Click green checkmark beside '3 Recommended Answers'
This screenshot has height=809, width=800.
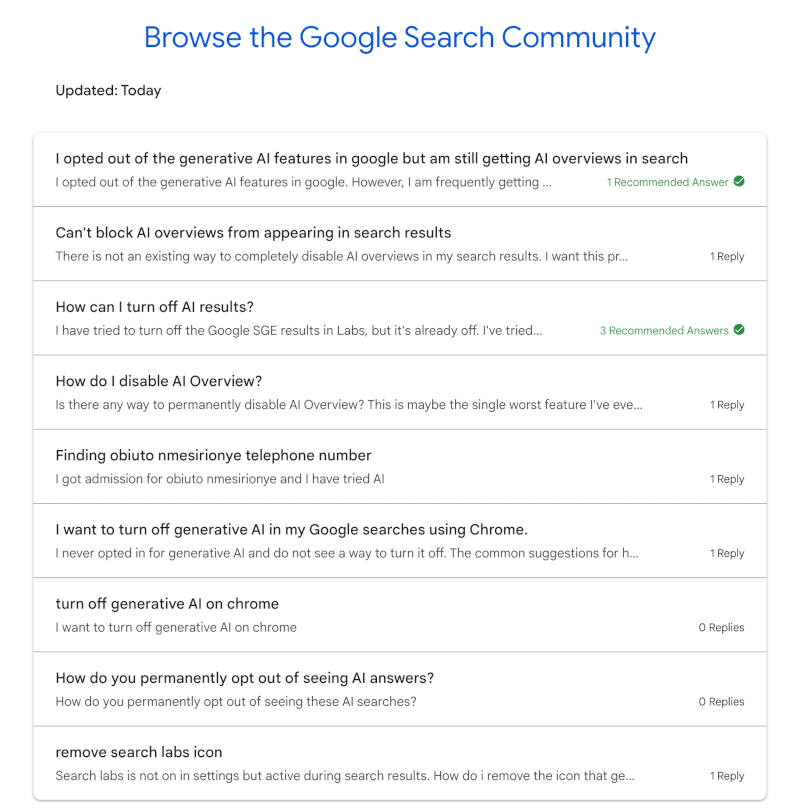(739, 330)
